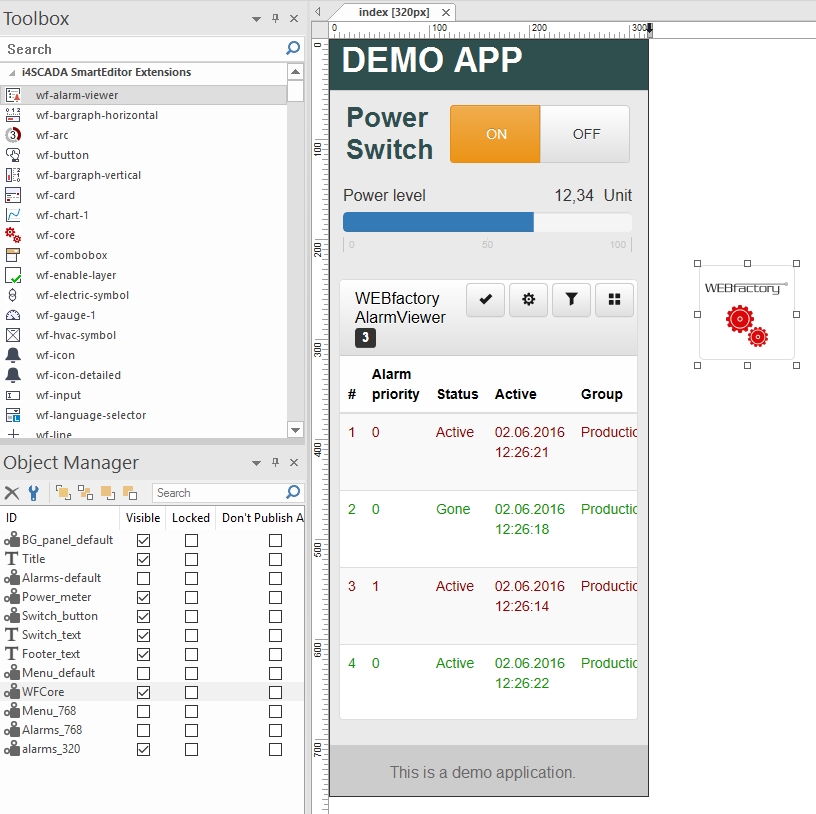The height and width of the screenshot is (814, 816).
Task: Enable visibility for Menu_default
Action: (144, 673)
